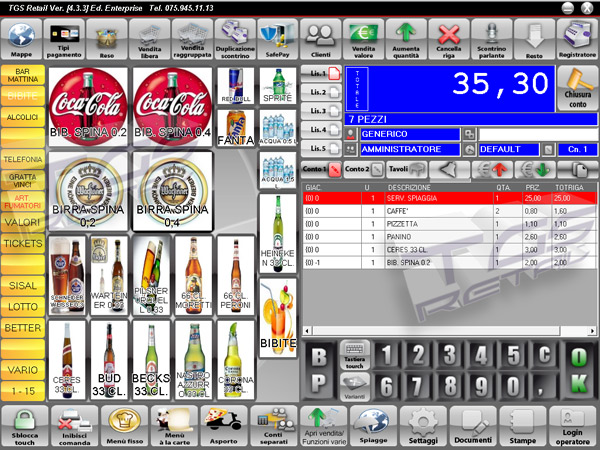Activate Scontrino parlante microphone icon
Viewport: 600px width, 450px height.
pos(492,39)
